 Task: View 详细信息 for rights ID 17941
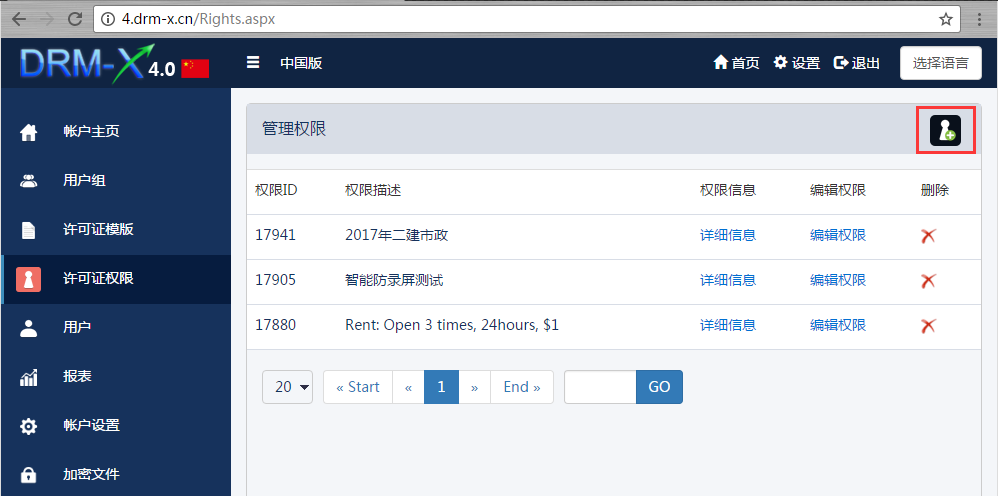pyautogui.click(x=727, y=236)
